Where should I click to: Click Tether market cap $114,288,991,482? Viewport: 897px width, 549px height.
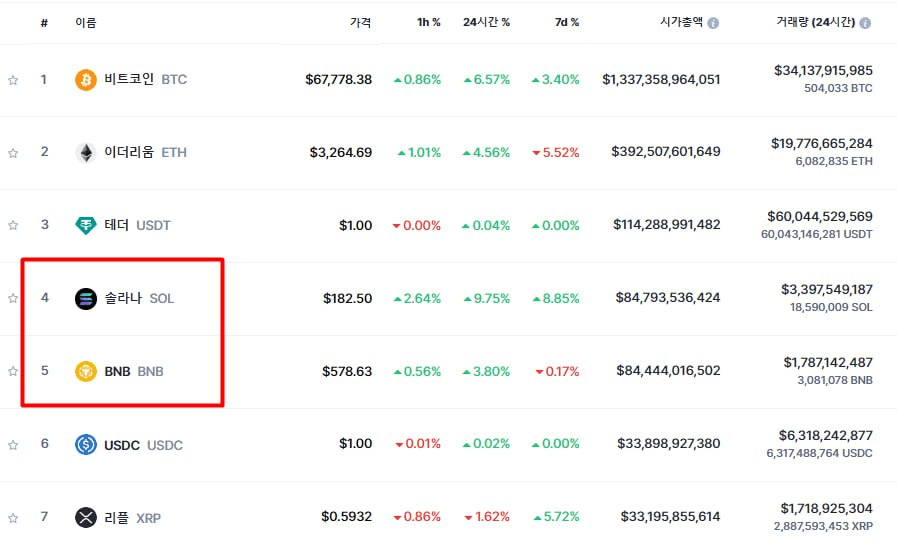[667, 225]
